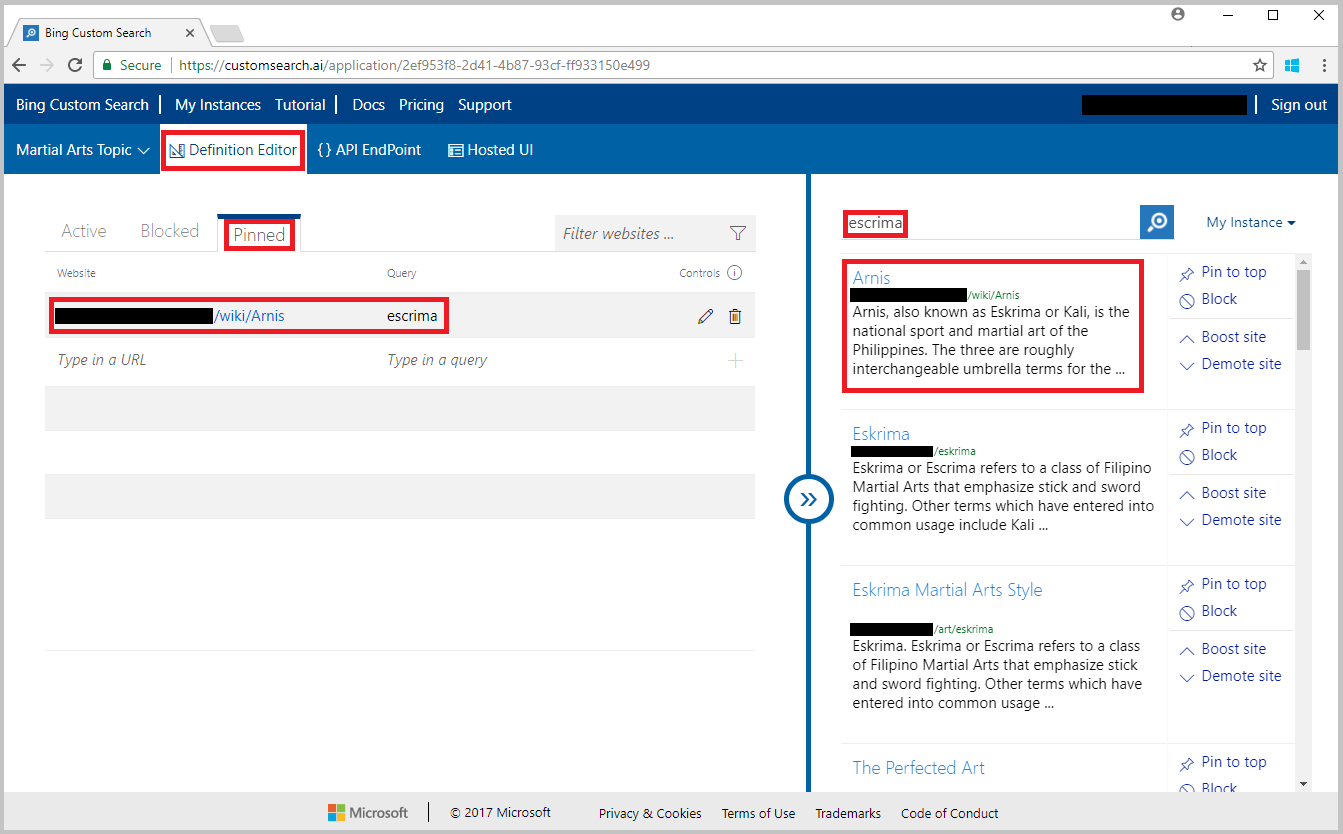Edit the pinned rule using the pencil icon

tap(705, 315)
